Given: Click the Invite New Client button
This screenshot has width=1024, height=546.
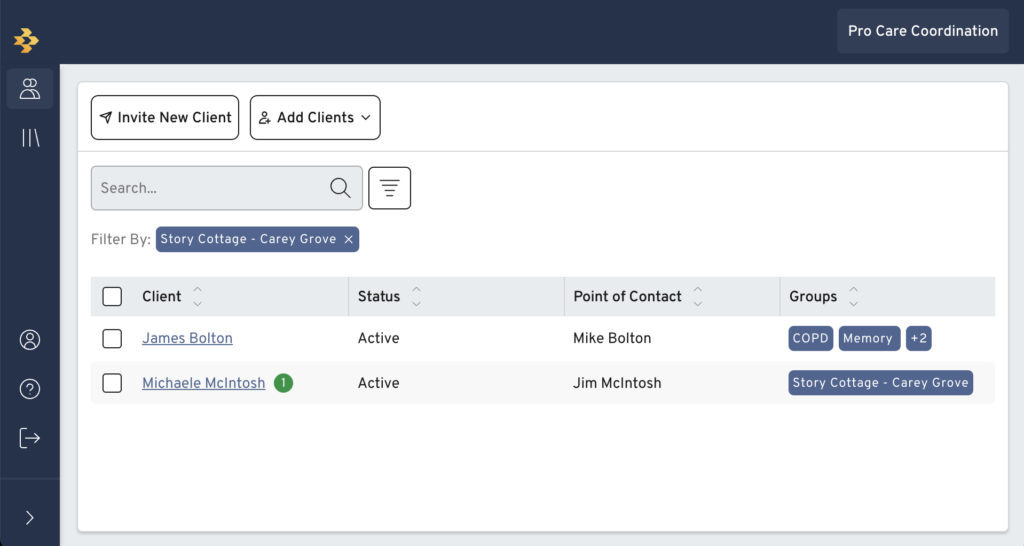Looking at the screenshot, I should (x=165, y=118).
